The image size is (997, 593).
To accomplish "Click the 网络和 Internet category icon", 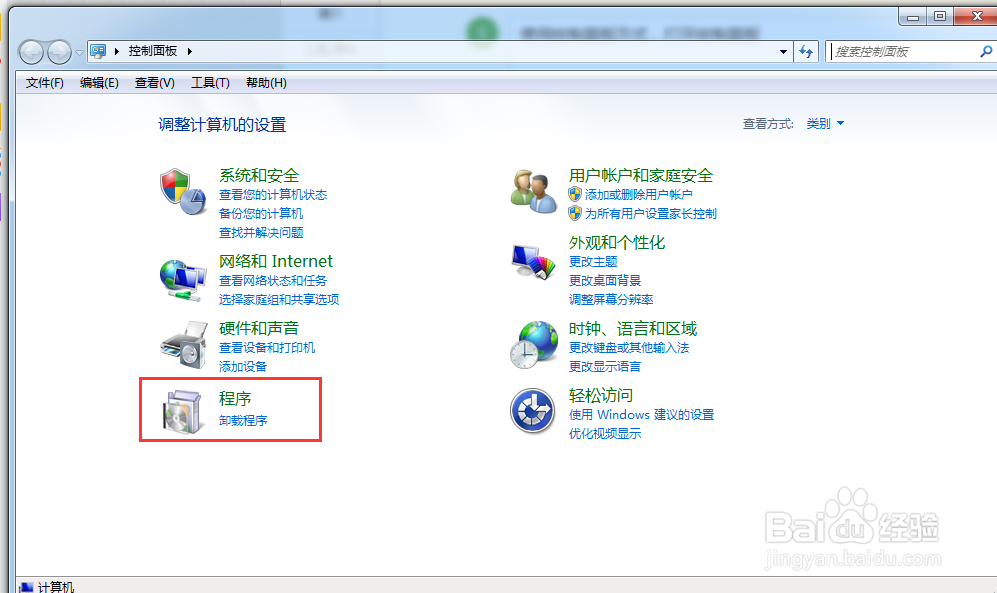I will pos(182,276).
